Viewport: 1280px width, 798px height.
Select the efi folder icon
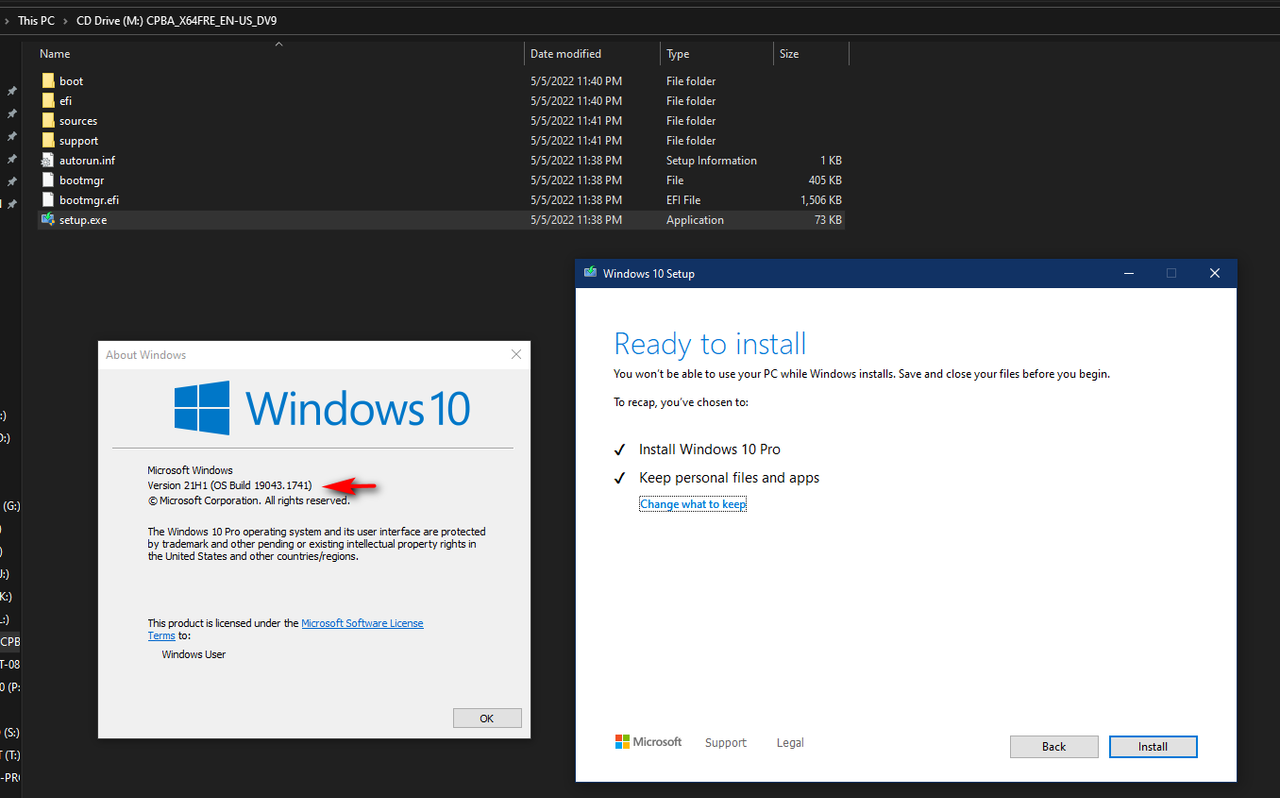[x=48, y=101]
